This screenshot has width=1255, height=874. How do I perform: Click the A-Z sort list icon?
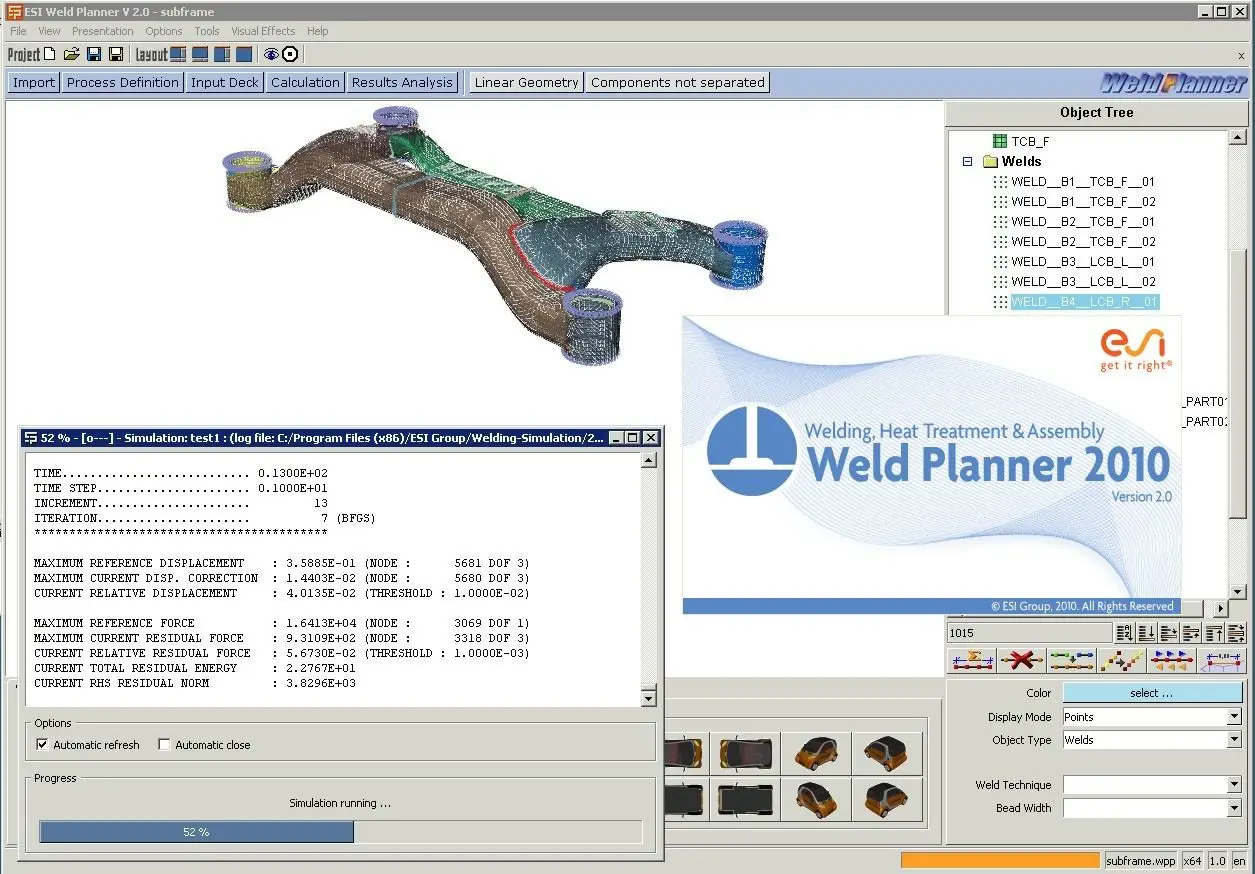pos(1125,632)
